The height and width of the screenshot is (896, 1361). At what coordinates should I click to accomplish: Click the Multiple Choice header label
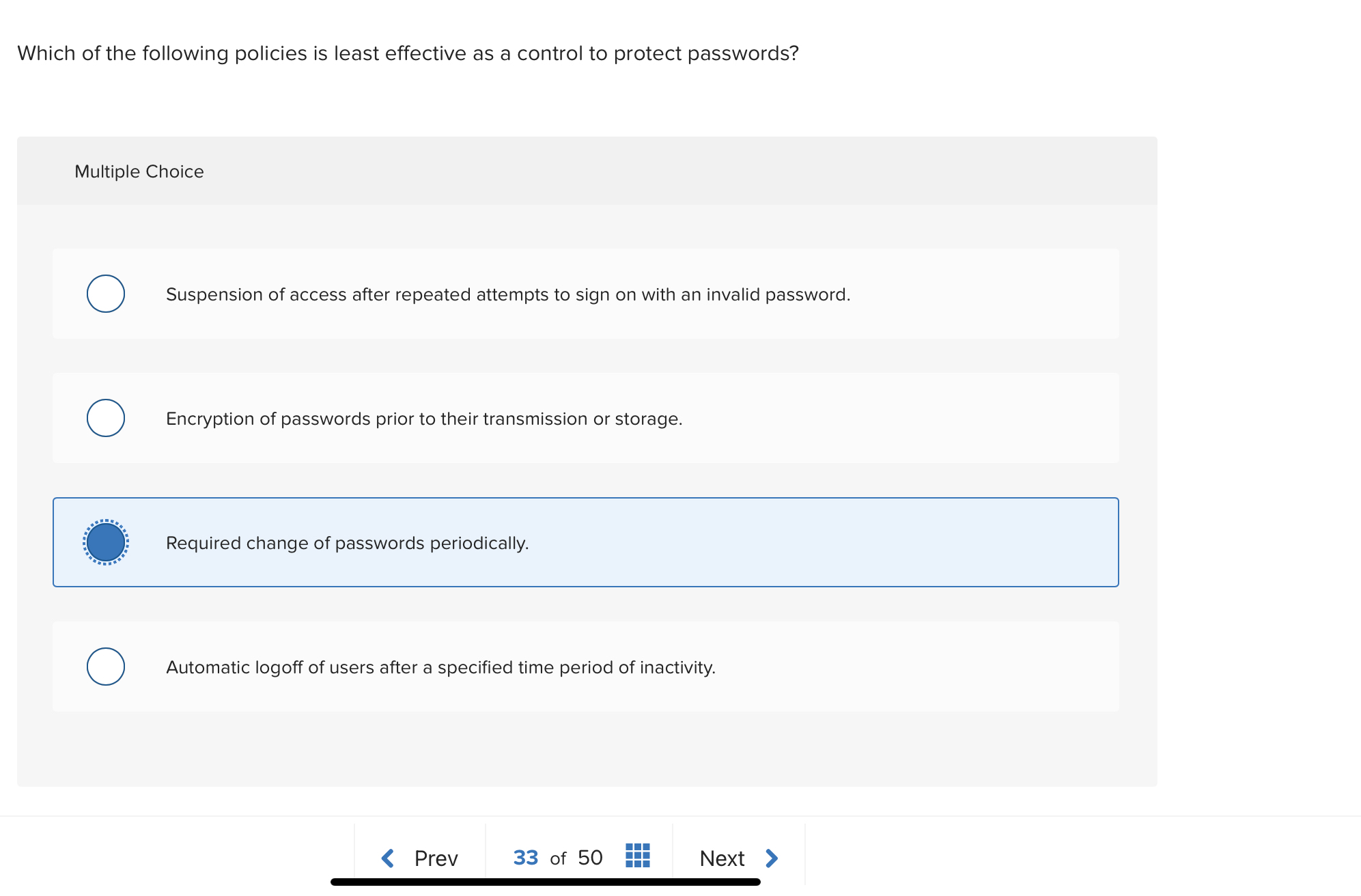[139, 171]
